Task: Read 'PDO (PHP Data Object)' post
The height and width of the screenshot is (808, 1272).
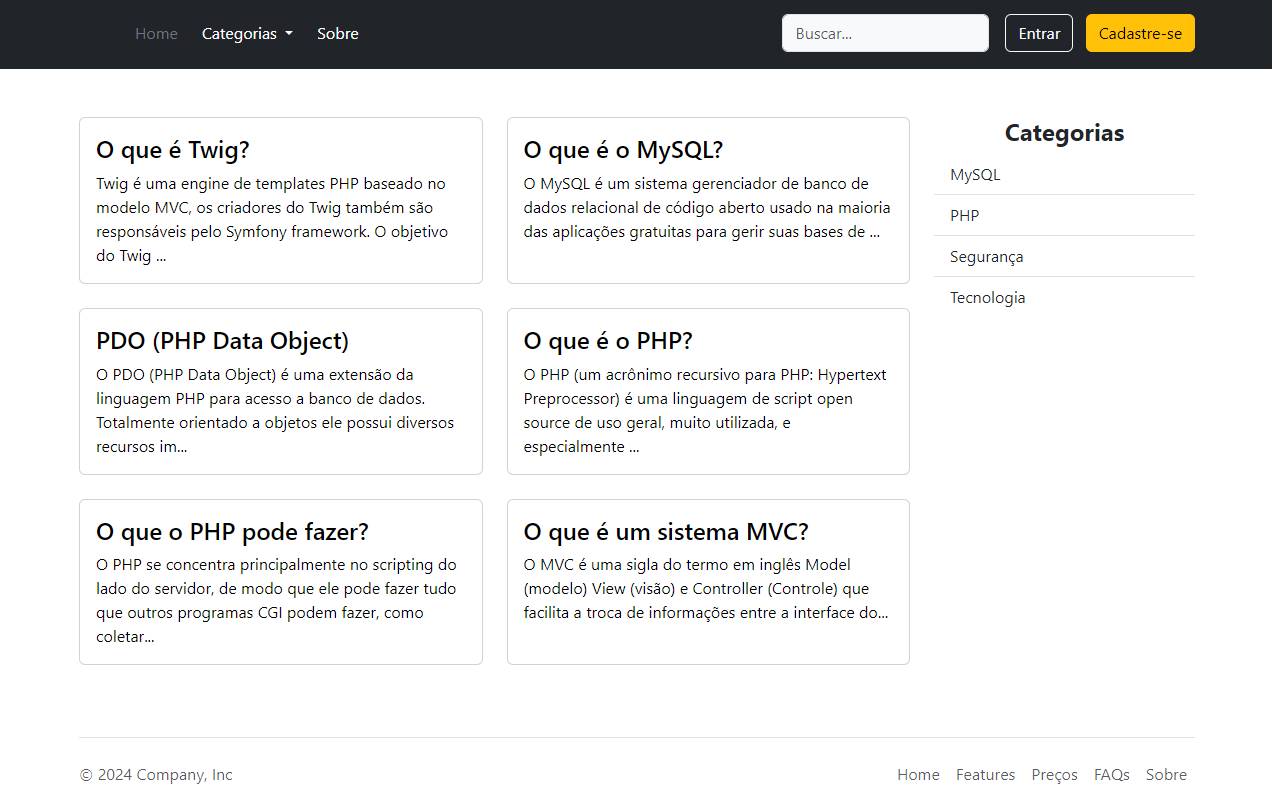Action: pyautogui.click(x=222, y=341)
